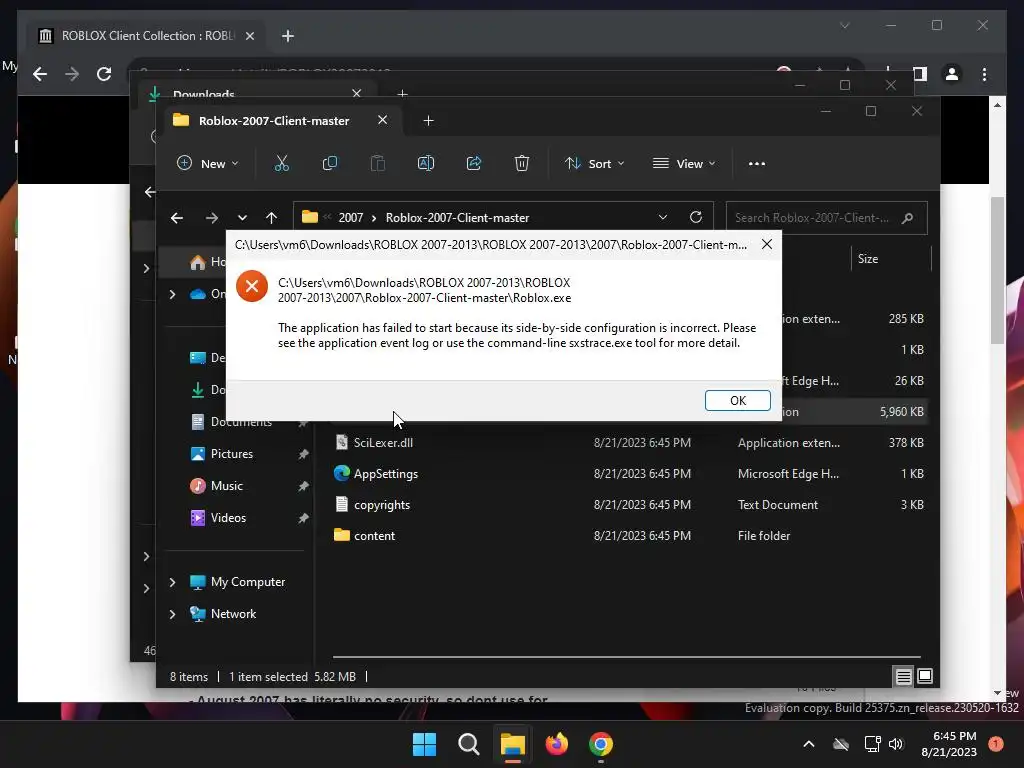The width and height of the screenshot is (1024, 768).
Task: Switch to details view layout
Action: point(903,677)
